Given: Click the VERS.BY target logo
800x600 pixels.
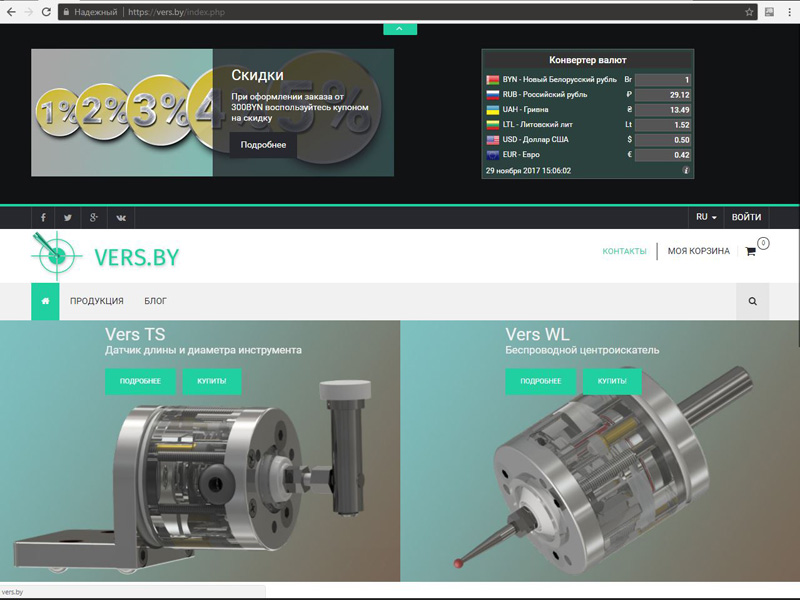Looking at the screenshot, I should pyautogui.click(x=105, y=256).
